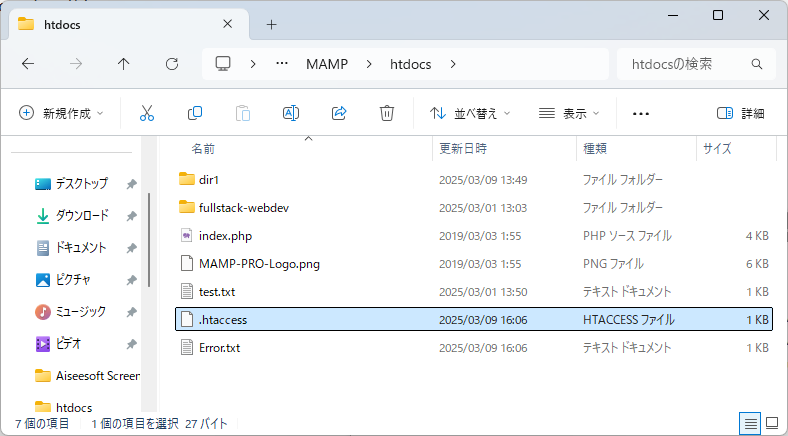Click the Error.txt document icon
The height and width of the screenshot is (436, 788).
(x=186, y=348)
